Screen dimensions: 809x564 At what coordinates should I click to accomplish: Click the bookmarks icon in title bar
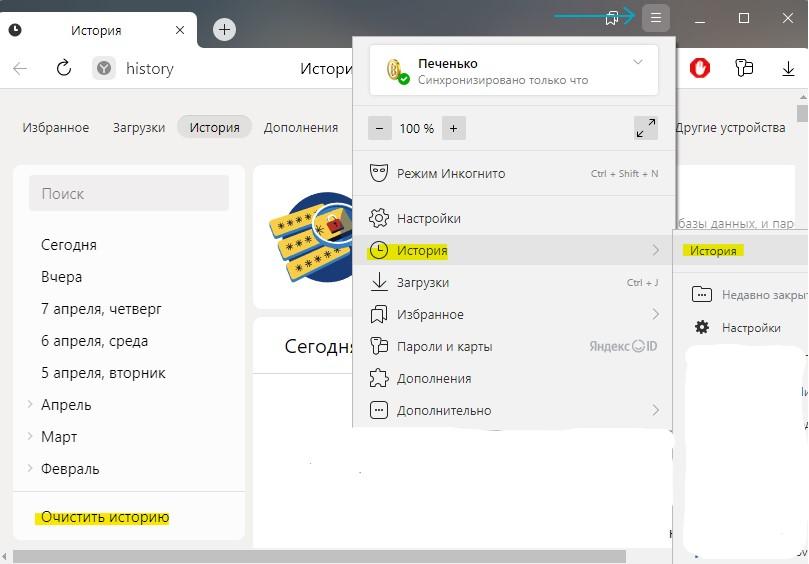tap(612, 18)
